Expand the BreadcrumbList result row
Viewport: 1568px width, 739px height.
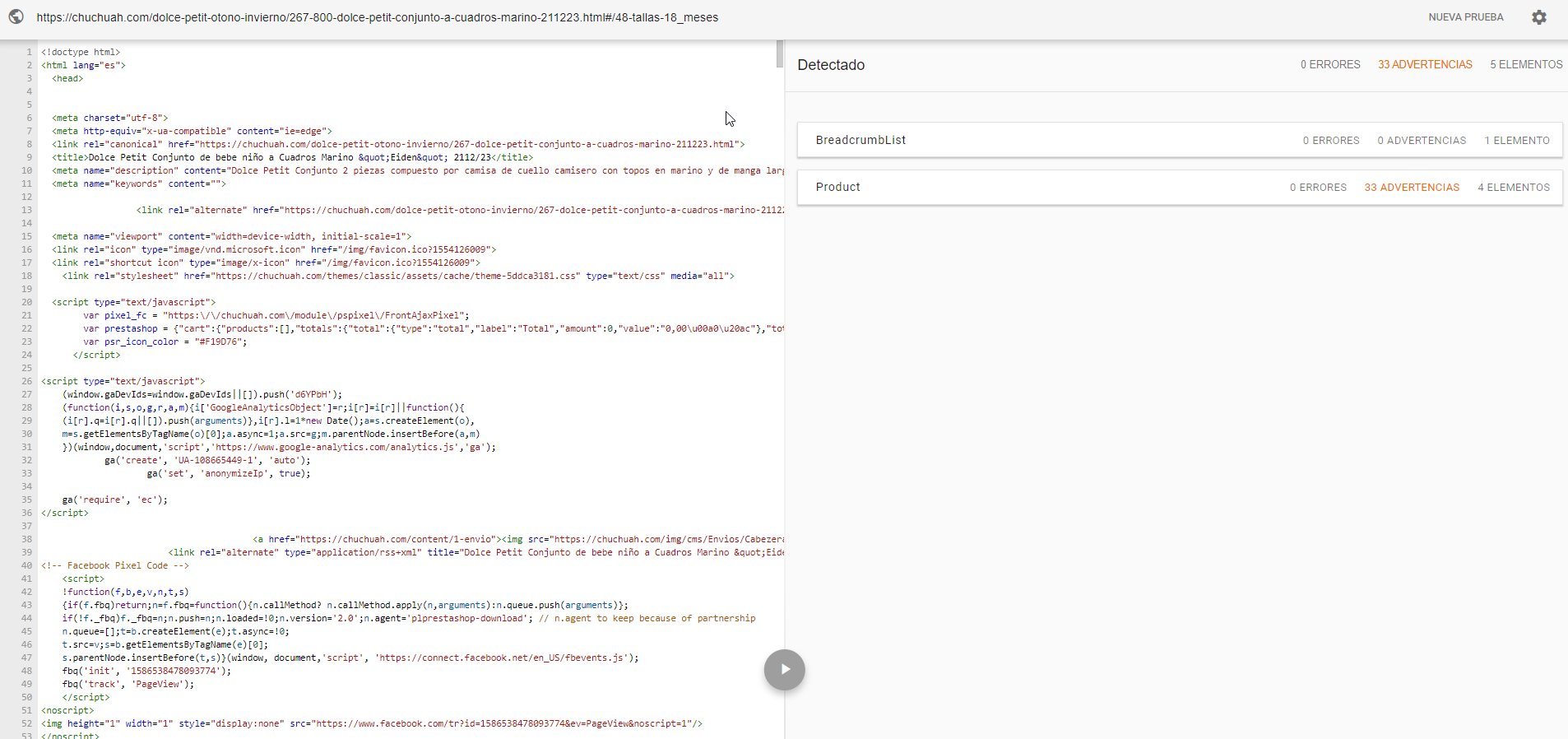tap(1180, 140)
